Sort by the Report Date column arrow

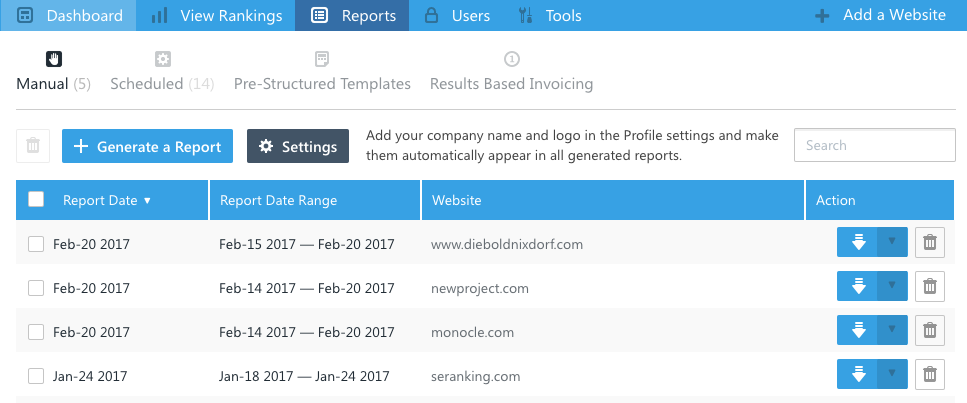[147, 201]
